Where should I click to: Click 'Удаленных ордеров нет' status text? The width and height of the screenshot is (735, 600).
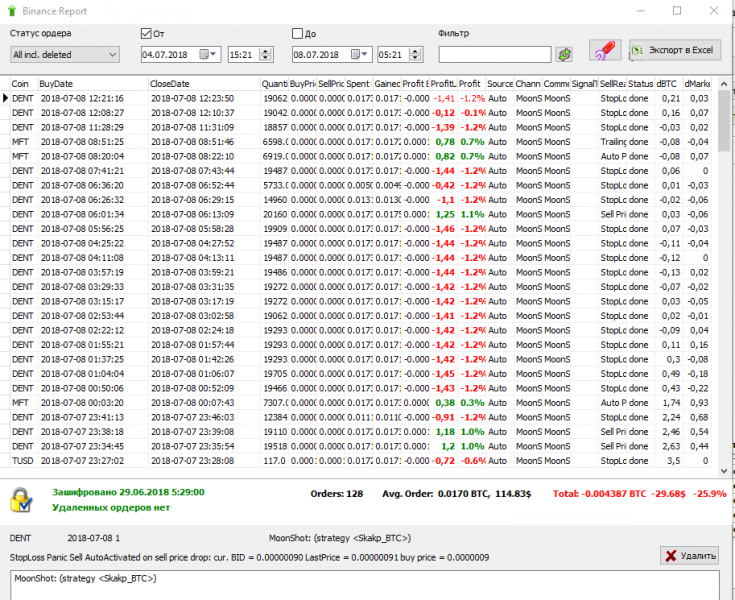(x=111, y=507)
